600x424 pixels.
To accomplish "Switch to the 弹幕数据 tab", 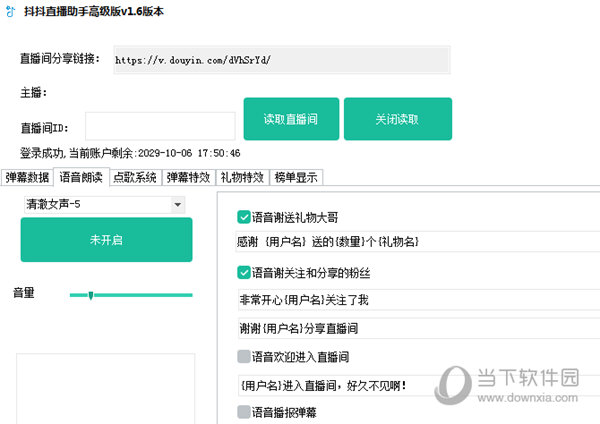I will click(27, 178).
